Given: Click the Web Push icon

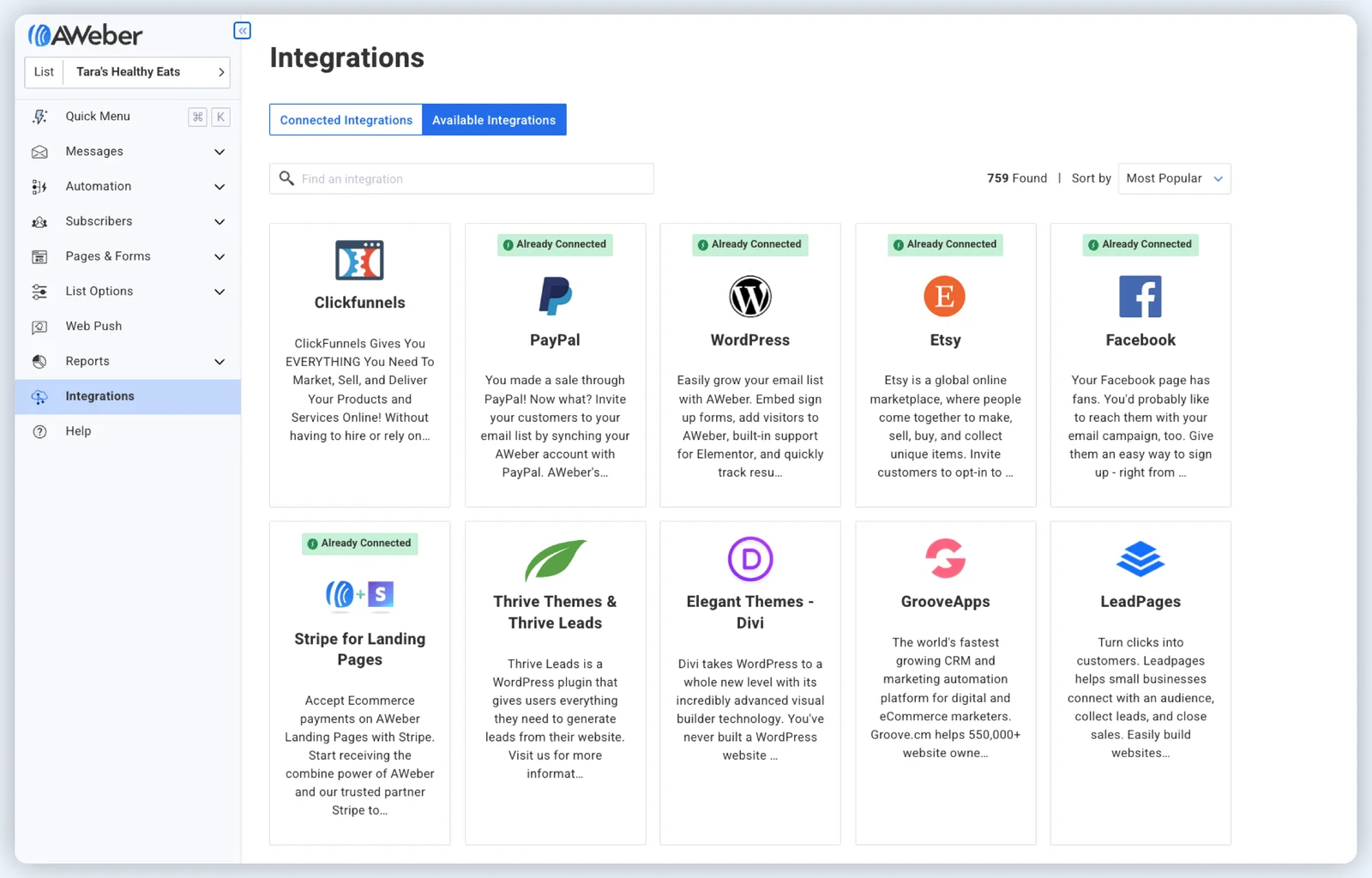Looking at the screenshot, I should [x=39, y=327].
